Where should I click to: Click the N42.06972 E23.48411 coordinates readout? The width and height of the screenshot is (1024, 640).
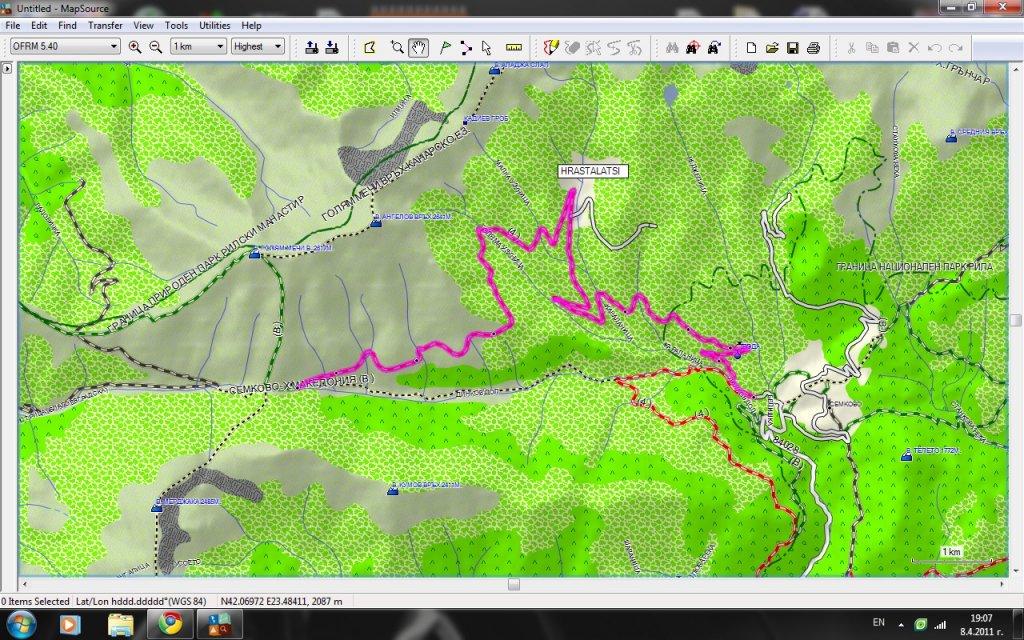tap(281, 601)
